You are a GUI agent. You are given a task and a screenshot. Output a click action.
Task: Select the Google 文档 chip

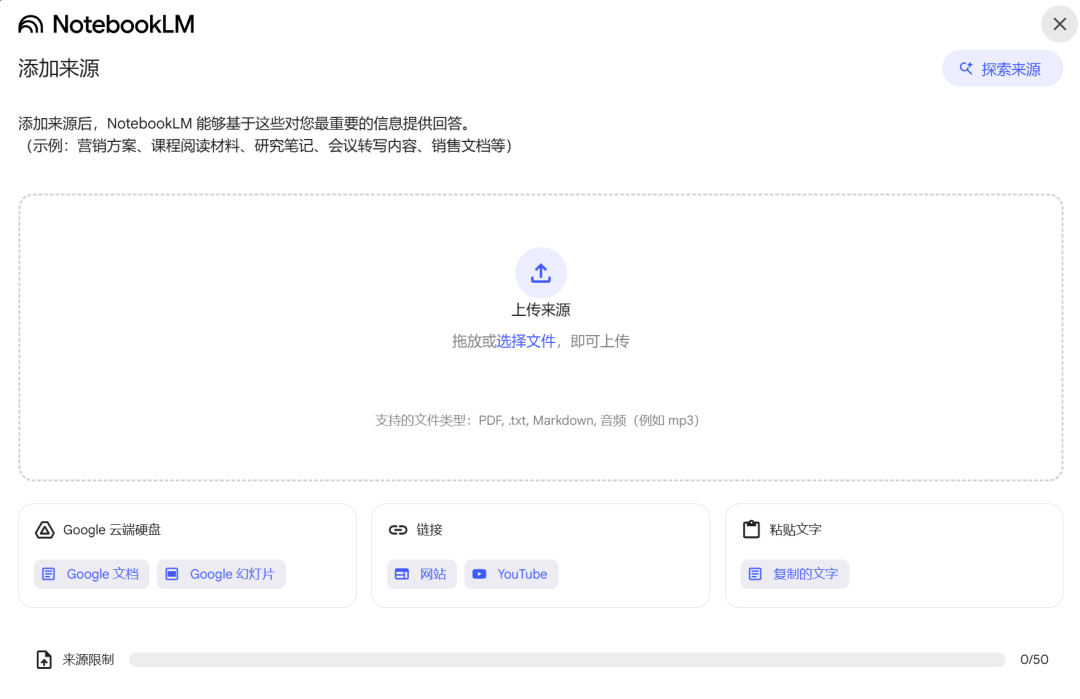tap(92, 574)
